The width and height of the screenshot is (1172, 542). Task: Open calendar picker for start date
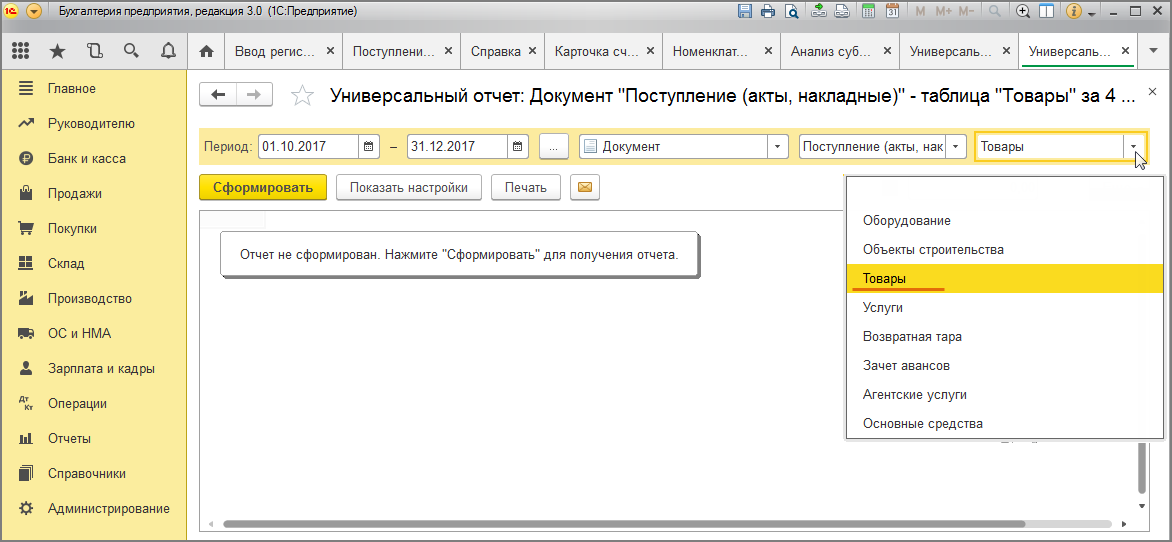[368, 147]
